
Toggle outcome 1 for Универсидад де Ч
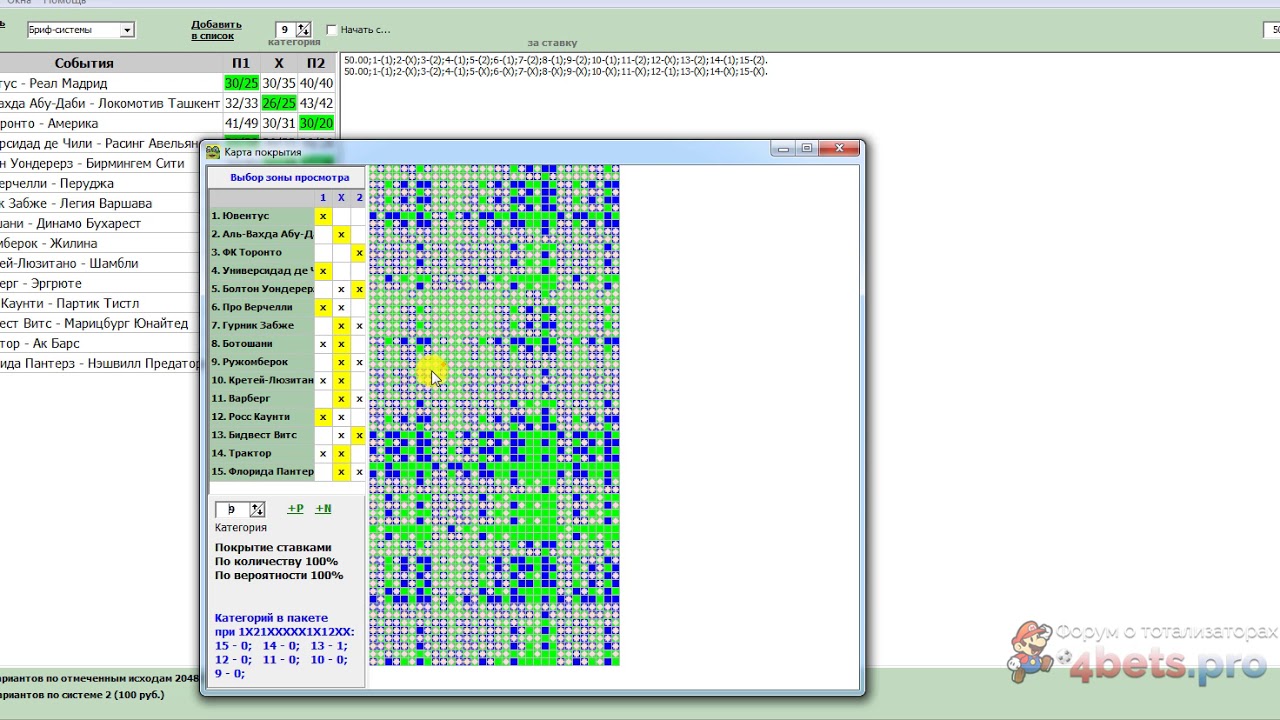coord(323,271)
